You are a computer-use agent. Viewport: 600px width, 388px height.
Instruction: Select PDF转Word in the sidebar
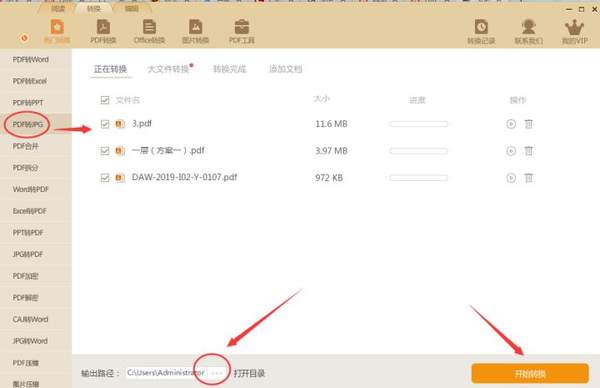click(x=31, y=60)
